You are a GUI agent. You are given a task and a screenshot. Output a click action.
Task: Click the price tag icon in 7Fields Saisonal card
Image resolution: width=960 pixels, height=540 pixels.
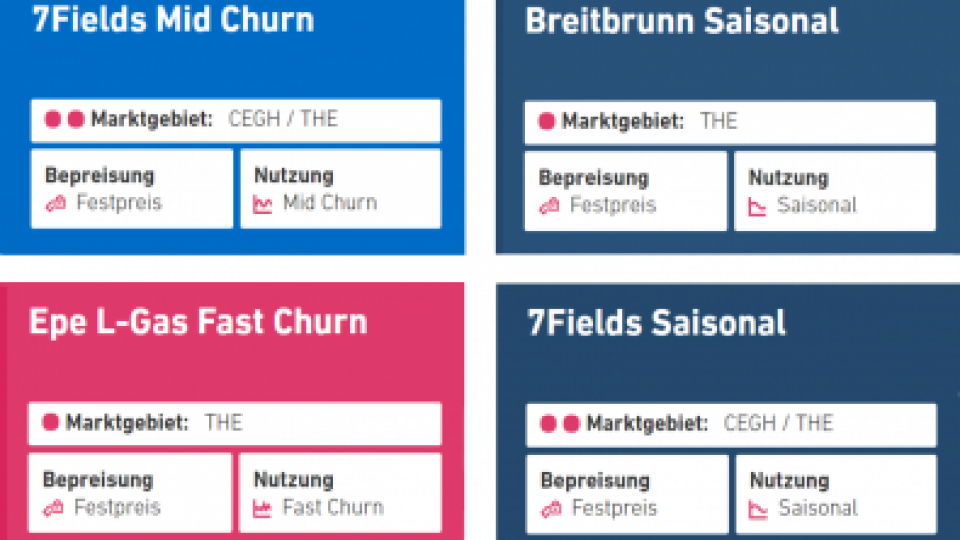pos(551,509)
